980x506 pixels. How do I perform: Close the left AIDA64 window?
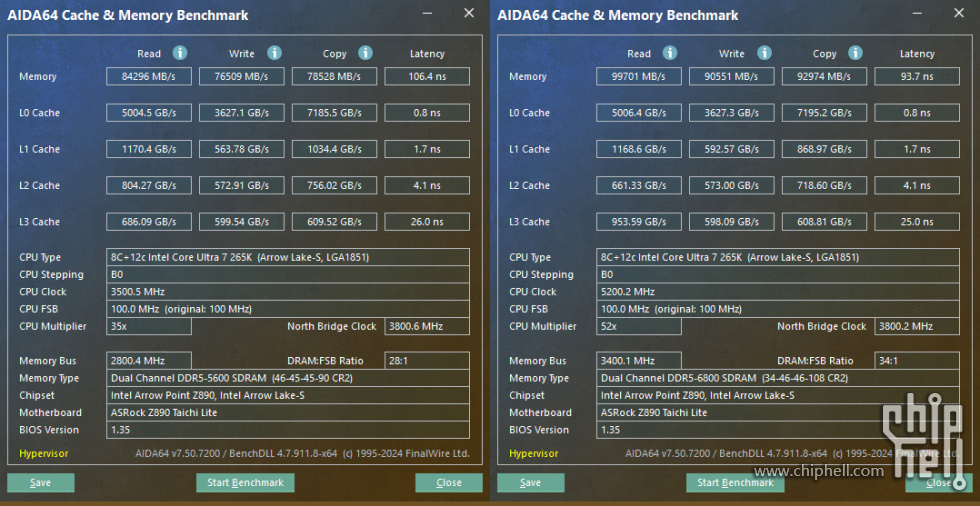coord(469,12)
